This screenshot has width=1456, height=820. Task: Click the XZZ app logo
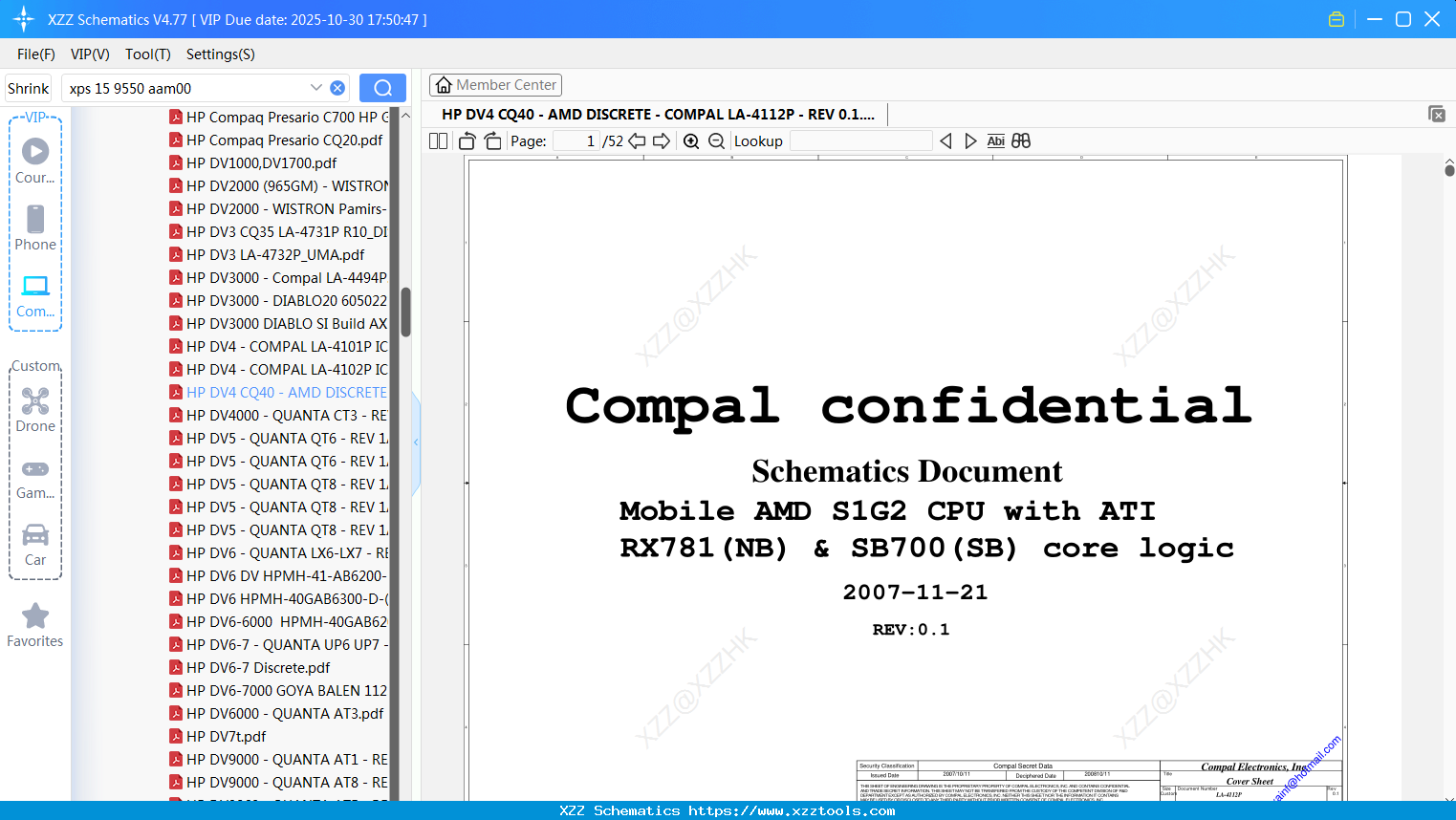pos(24,19)
